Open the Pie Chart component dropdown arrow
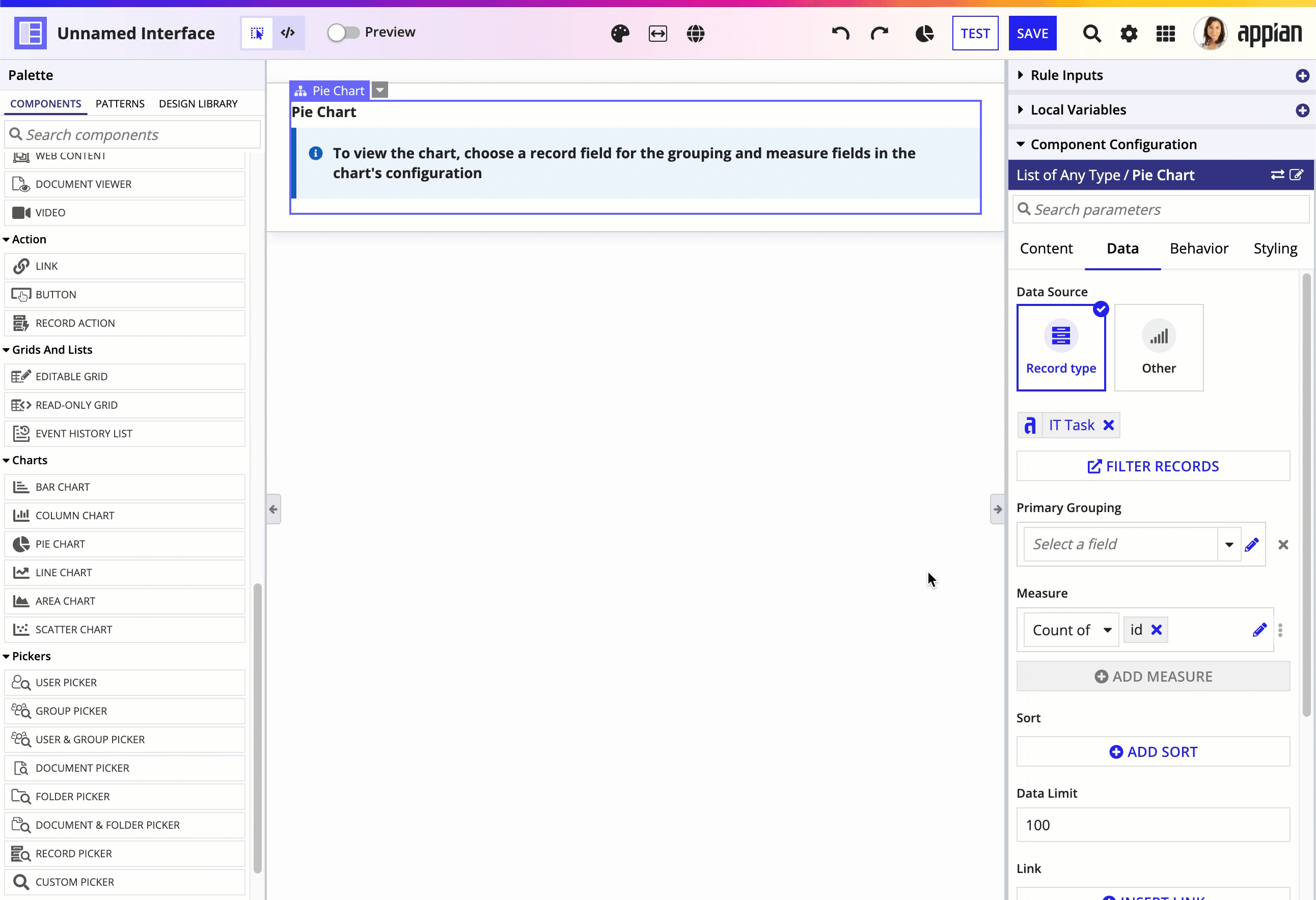This screenshot has width=1316, height=900. click(380, 90)
